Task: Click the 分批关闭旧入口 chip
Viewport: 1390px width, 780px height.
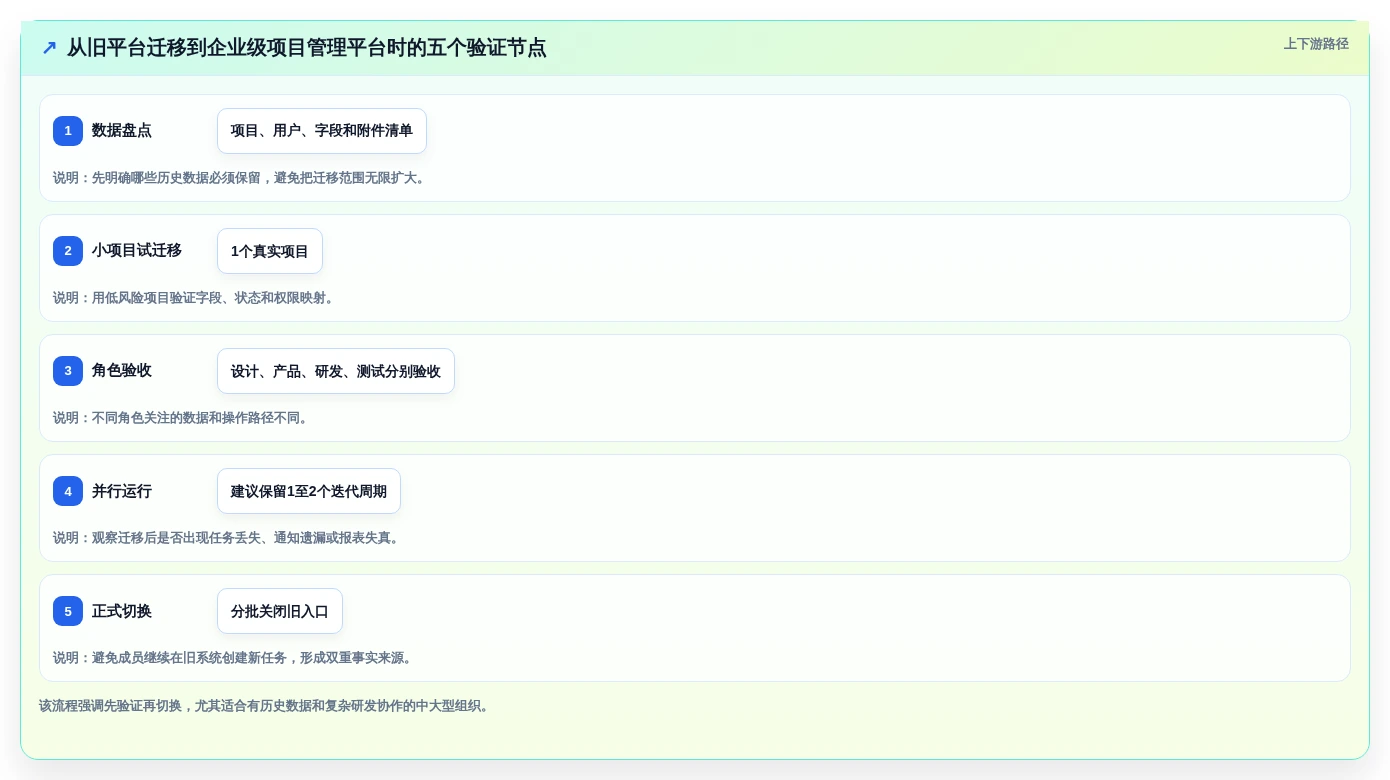Action: pos(280,611)
